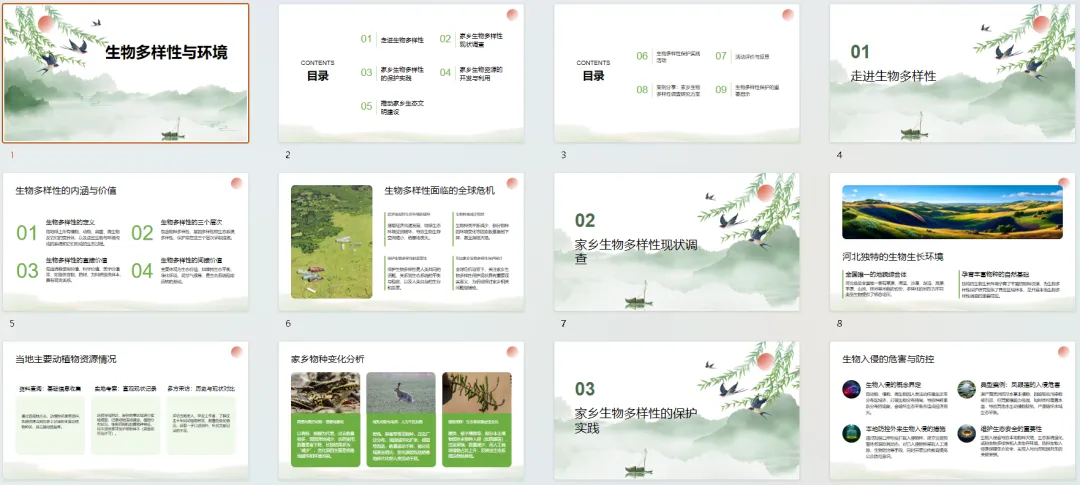Select contents slide listing items 06 to 09
1080x485 pixels.
[676, 73]
